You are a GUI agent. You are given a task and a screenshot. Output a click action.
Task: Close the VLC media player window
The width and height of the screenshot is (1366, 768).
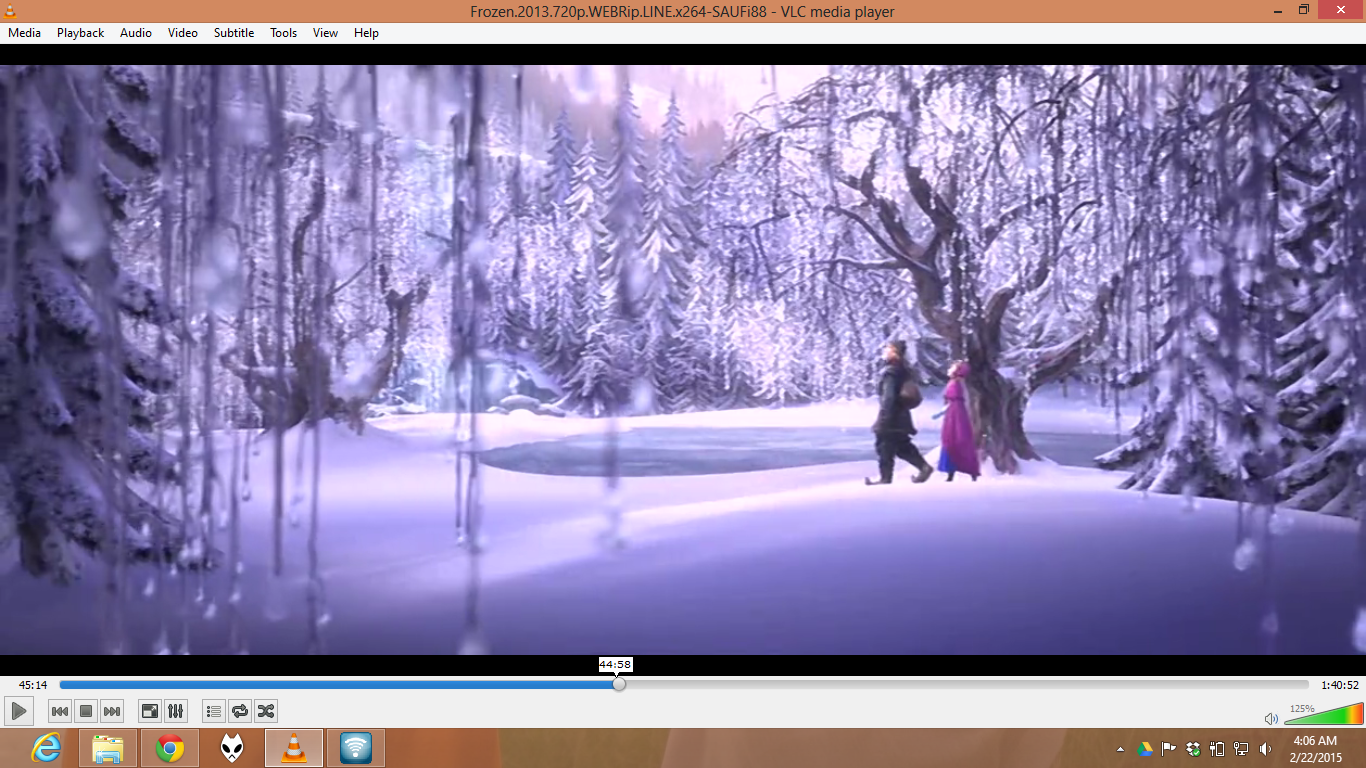[1340, 10]
